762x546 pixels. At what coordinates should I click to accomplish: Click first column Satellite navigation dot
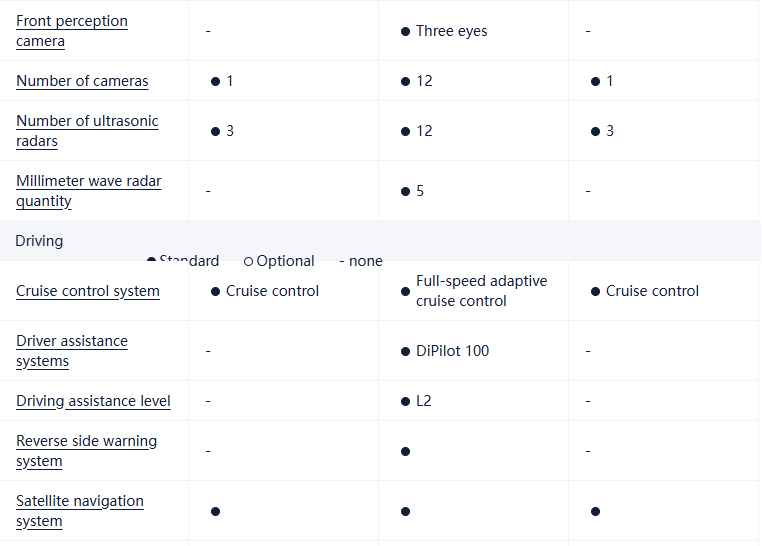(x=215, y=511)
